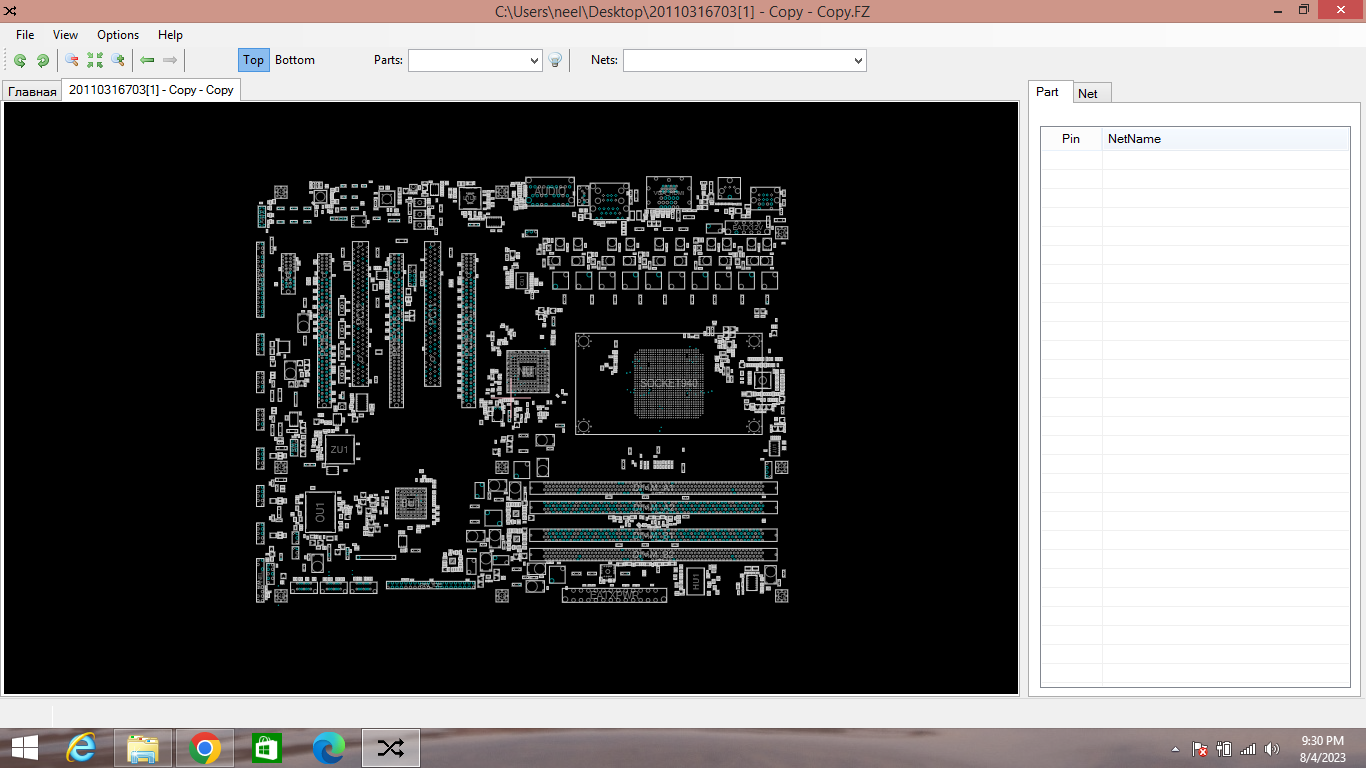Switch to the Net panel tab
The width and height of the screenshot is (1366, 768).
point(1088,93)
